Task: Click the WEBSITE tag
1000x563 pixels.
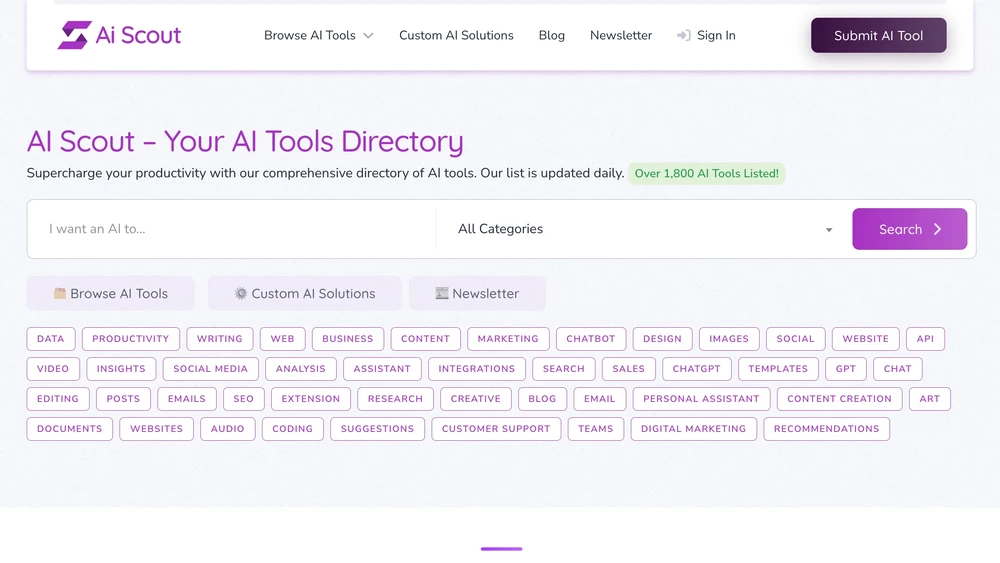Action: click(x=865, y=339)
